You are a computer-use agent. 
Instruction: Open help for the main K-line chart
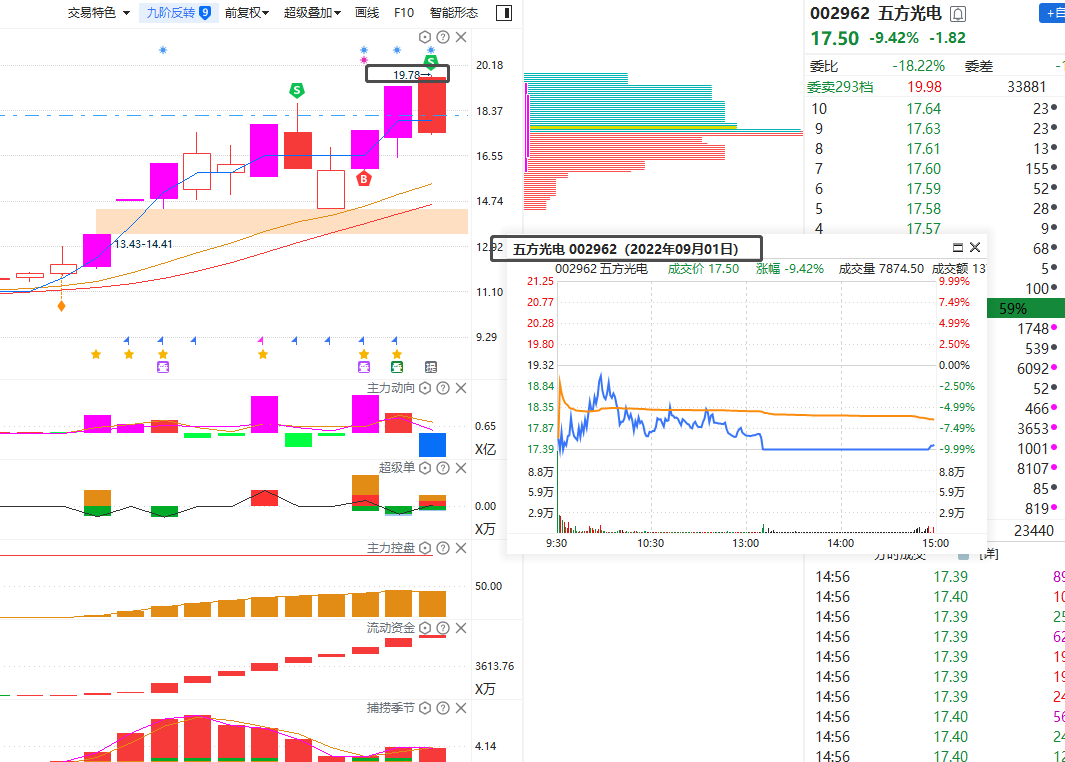click(443, 37)
